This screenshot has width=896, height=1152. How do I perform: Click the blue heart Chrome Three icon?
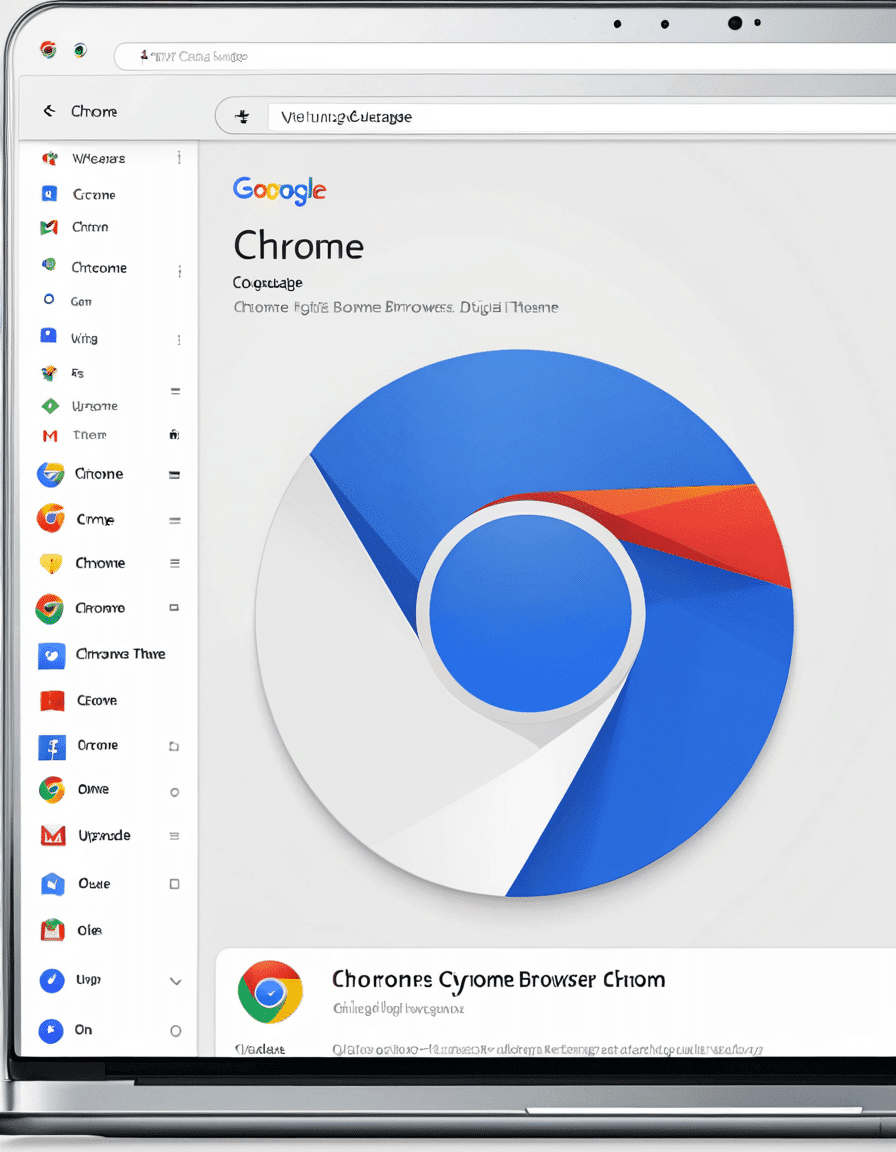tap(51, 655)
